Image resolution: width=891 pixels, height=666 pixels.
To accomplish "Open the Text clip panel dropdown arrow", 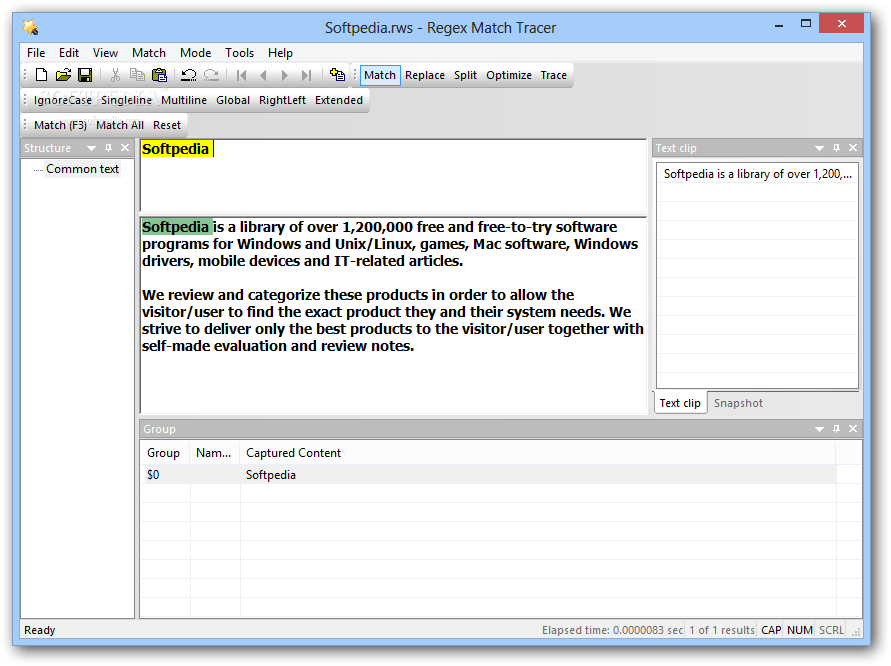I will click(x=819, y=148).
